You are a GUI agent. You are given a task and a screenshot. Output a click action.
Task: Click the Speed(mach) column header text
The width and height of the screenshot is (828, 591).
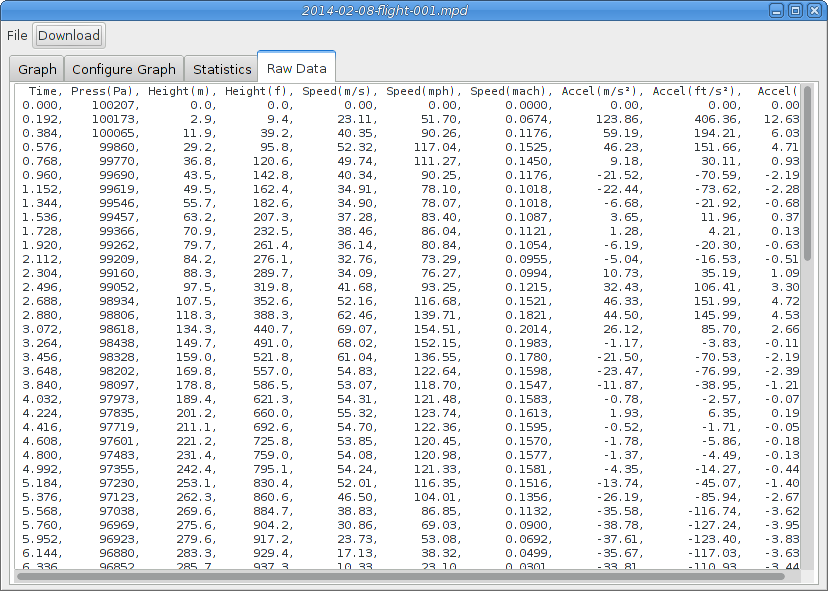pos(510,91)
